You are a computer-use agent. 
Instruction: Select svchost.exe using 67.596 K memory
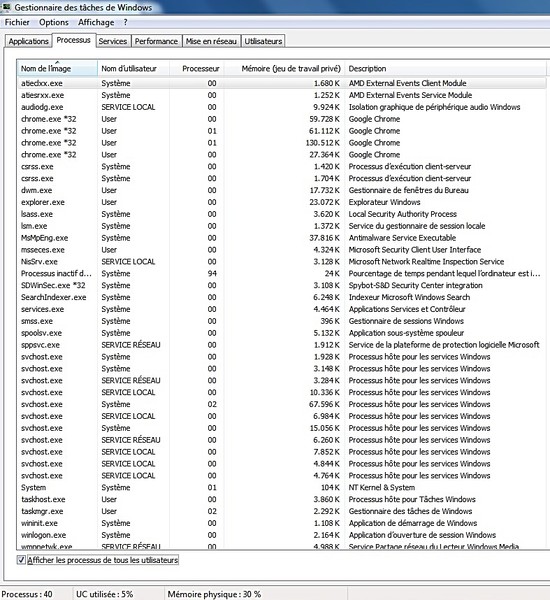pyautogui.click(x=282, y=404)
